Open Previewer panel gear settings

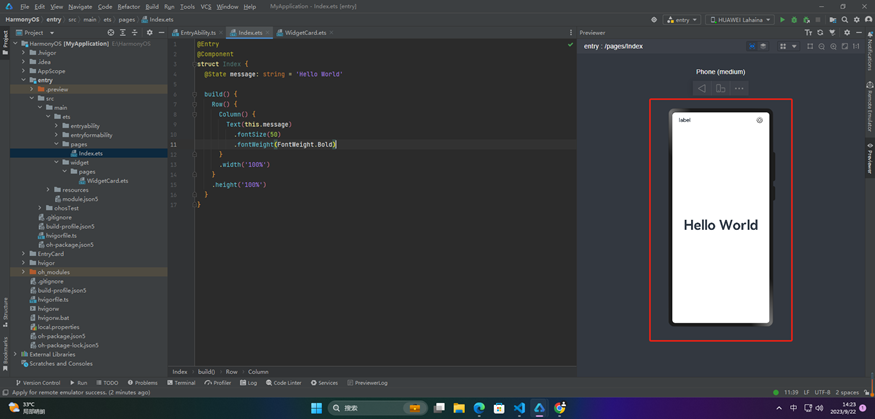click(847, 33)
